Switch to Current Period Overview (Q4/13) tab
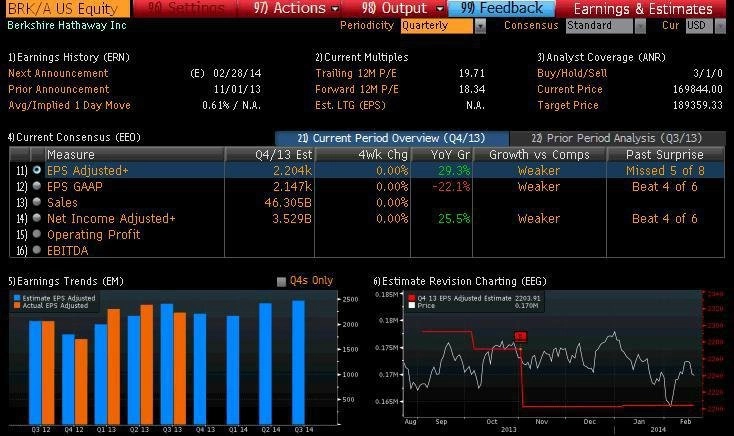 click(x=392, y=138)
